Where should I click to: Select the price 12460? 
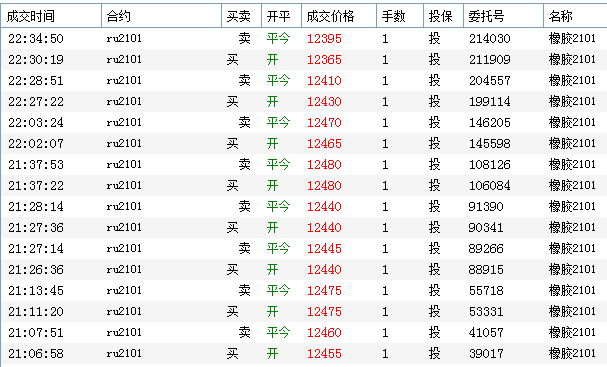324,333
